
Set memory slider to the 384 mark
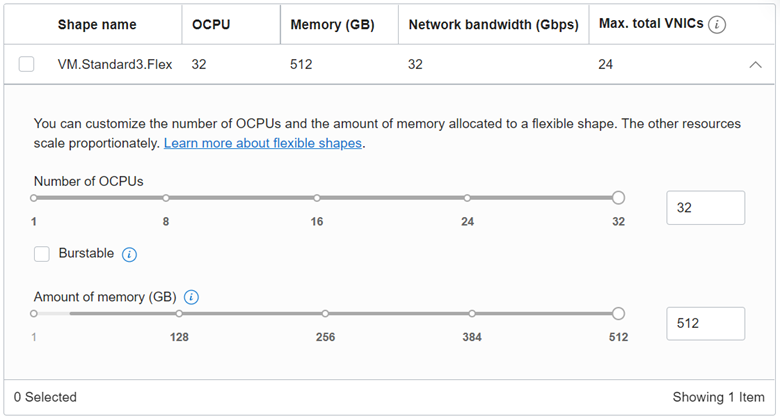[x=471, y=314]
